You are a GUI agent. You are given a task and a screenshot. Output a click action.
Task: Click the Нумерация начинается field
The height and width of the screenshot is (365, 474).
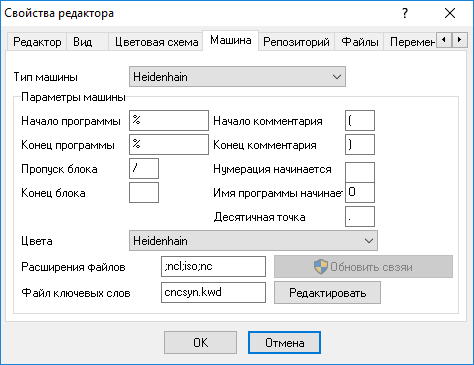coord(360,172)
